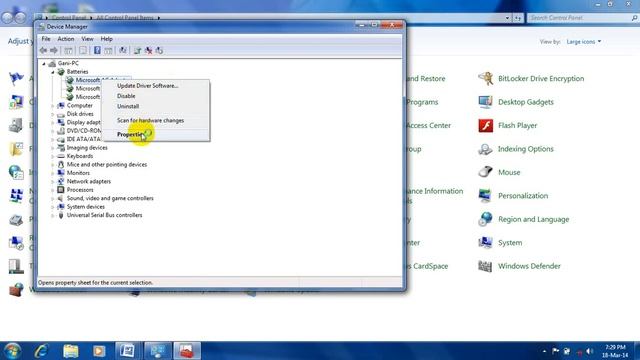
Task: Show hidden icons arrow in system tray
Action: click(544, 351)
